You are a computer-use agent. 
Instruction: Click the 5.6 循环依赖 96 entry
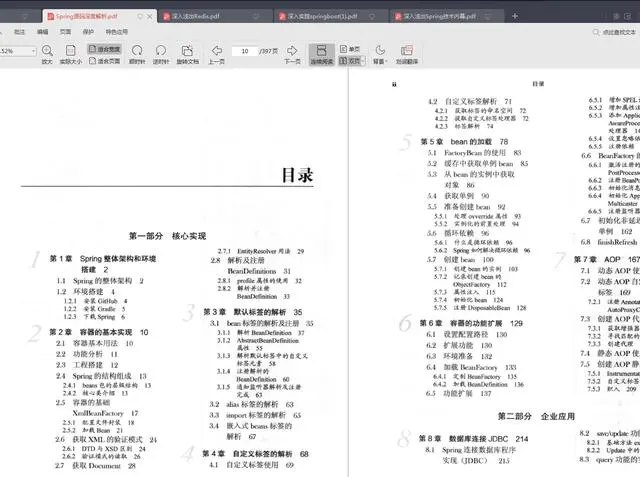pyautogui.click(x=458, y=233)
